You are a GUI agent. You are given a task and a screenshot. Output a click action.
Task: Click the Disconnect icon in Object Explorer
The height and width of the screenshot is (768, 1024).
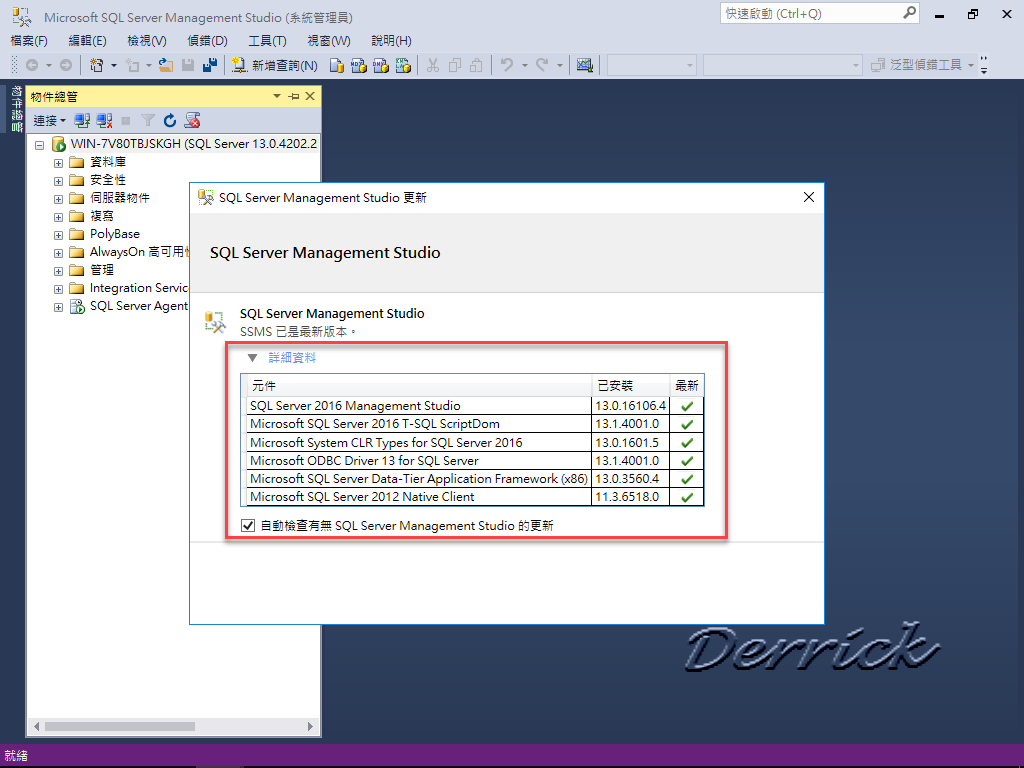coord(102,120)
